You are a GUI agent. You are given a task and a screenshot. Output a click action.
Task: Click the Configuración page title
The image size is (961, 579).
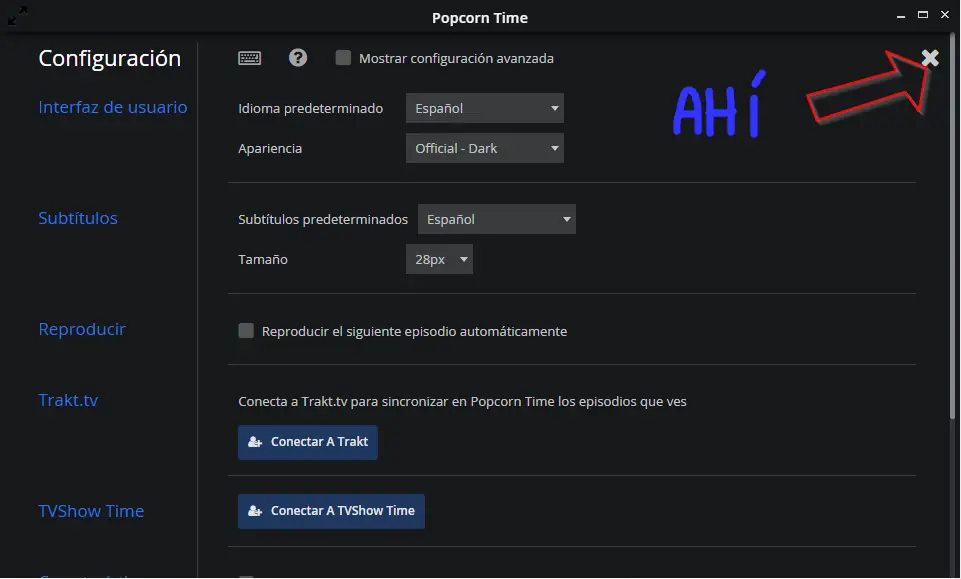click(110, 58)
